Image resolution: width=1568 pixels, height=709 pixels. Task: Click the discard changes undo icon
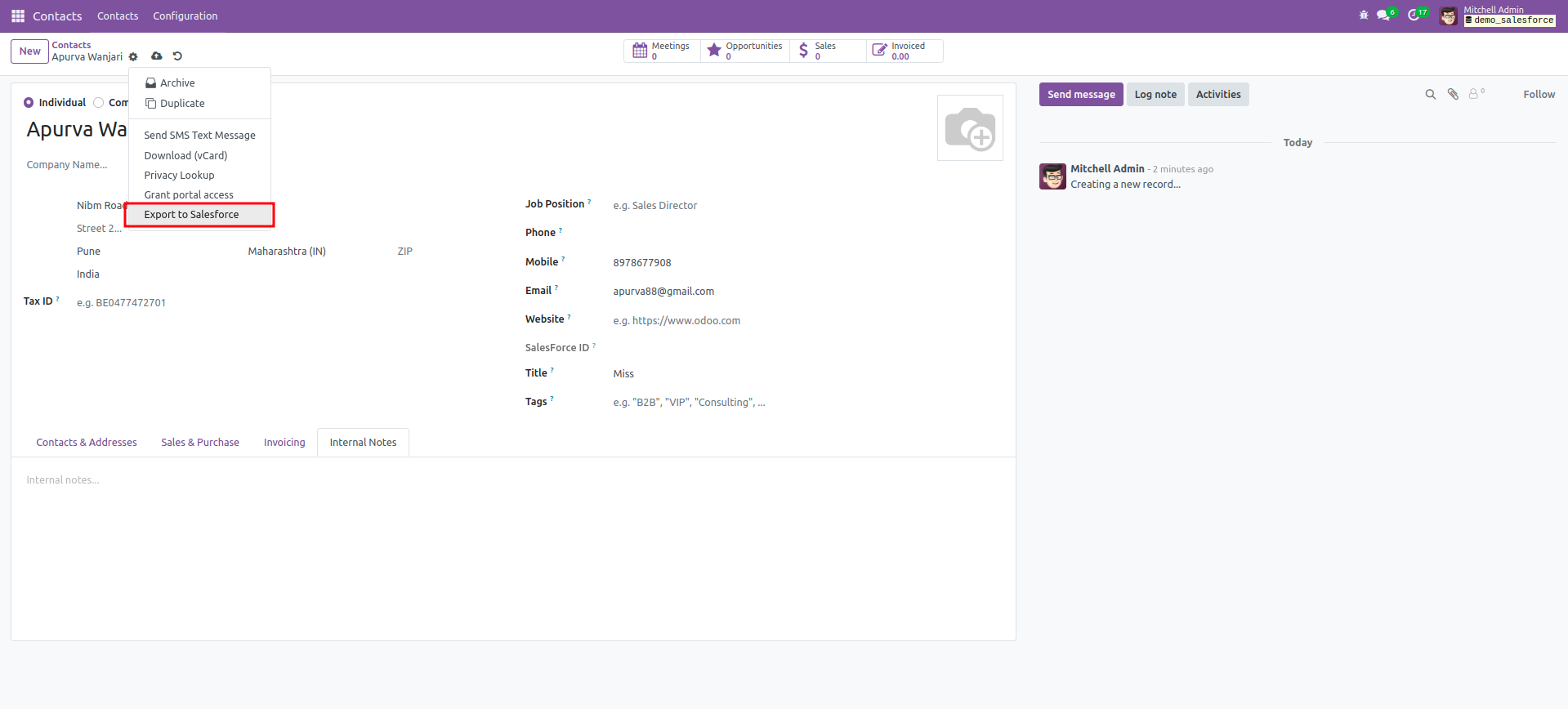coord(177,56)
